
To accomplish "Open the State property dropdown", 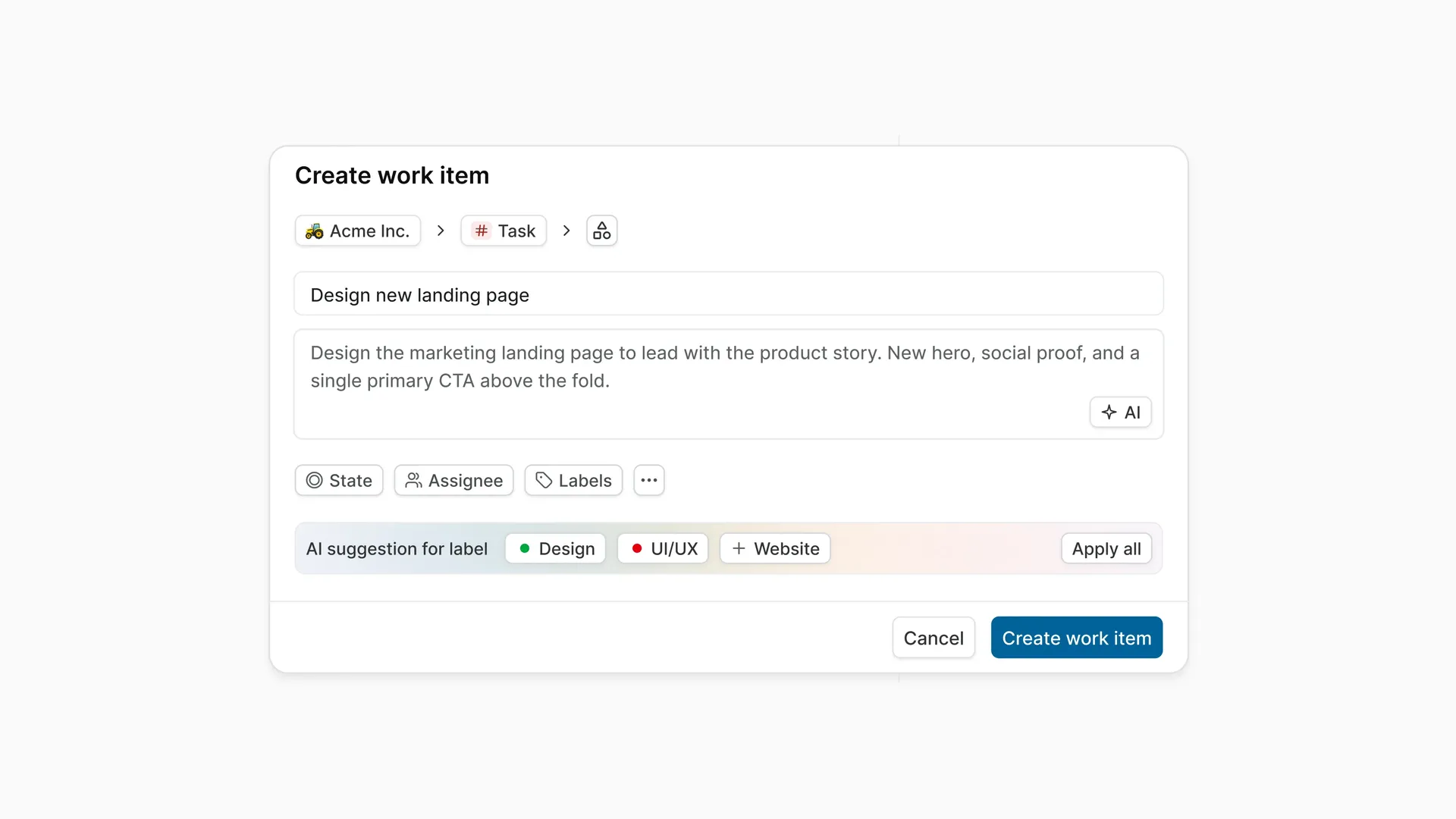I will pos(339,480).
